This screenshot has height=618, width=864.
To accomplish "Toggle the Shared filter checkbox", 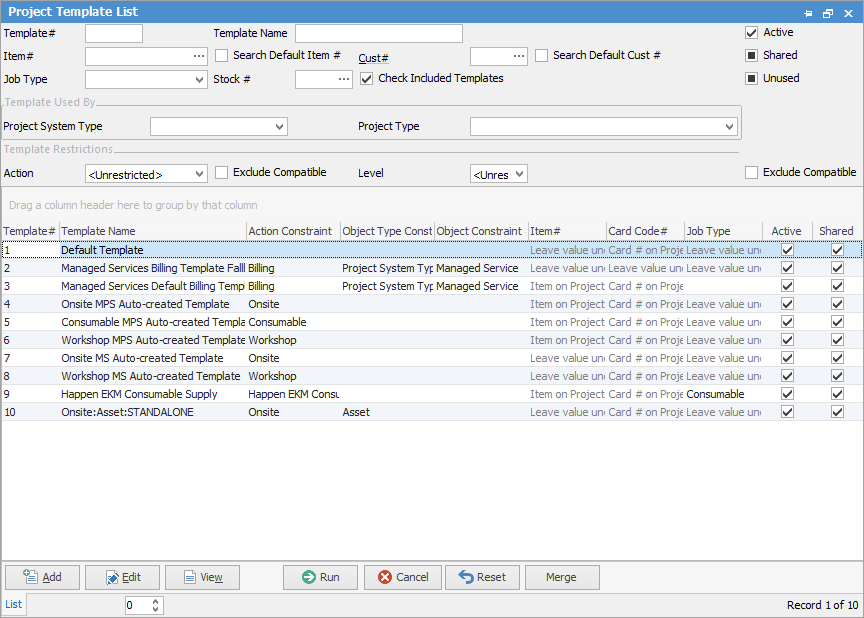I will click(751, 56).
